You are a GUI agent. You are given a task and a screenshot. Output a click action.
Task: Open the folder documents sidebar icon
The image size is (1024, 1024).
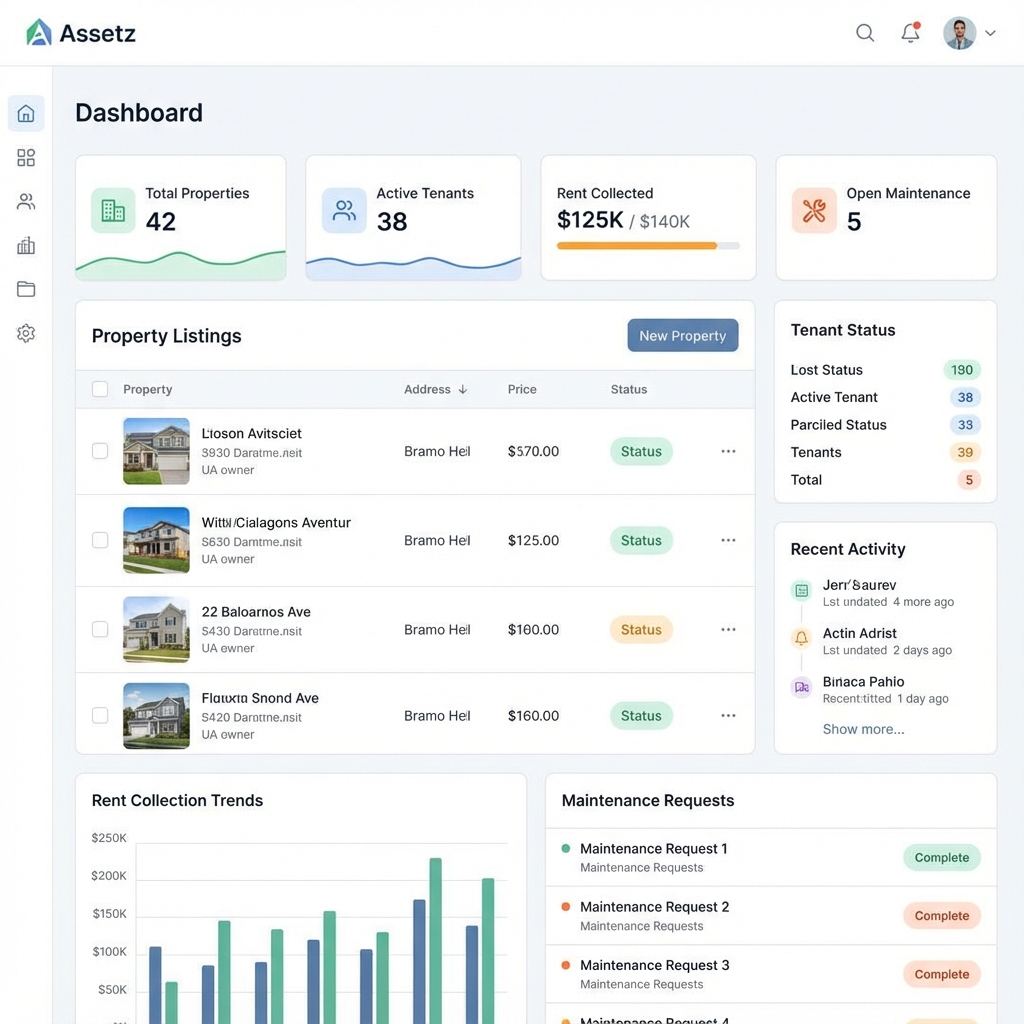coord(26,290)
